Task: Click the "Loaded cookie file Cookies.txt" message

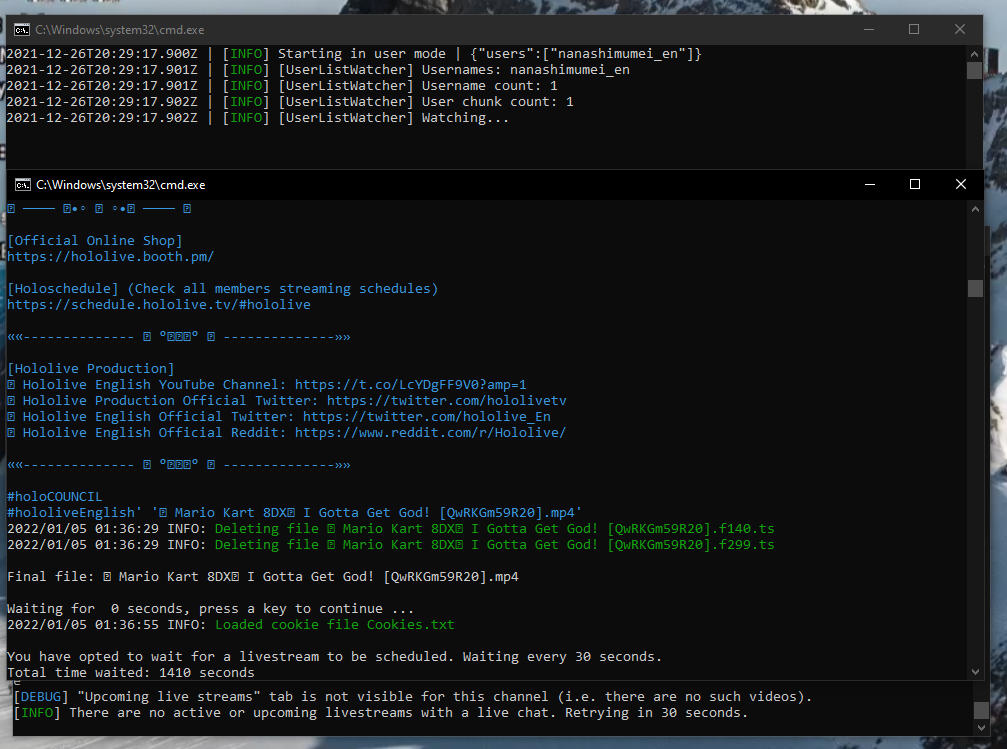Action: [x=335, y=625]
